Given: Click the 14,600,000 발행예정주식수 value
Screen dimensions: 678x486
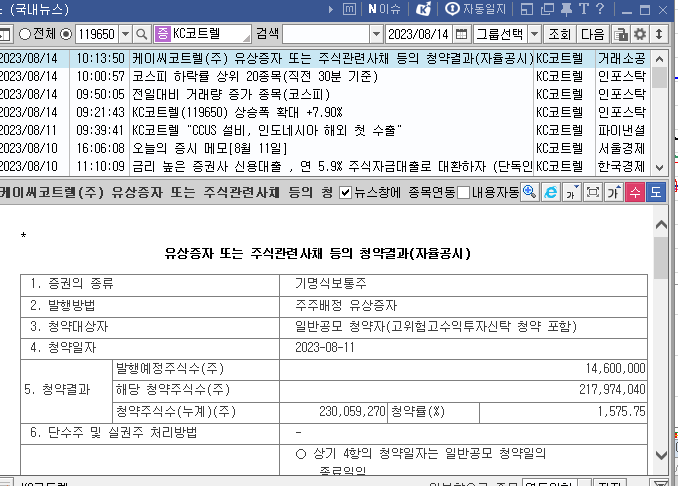Looking at the screenshot, I should coord(615,368).
